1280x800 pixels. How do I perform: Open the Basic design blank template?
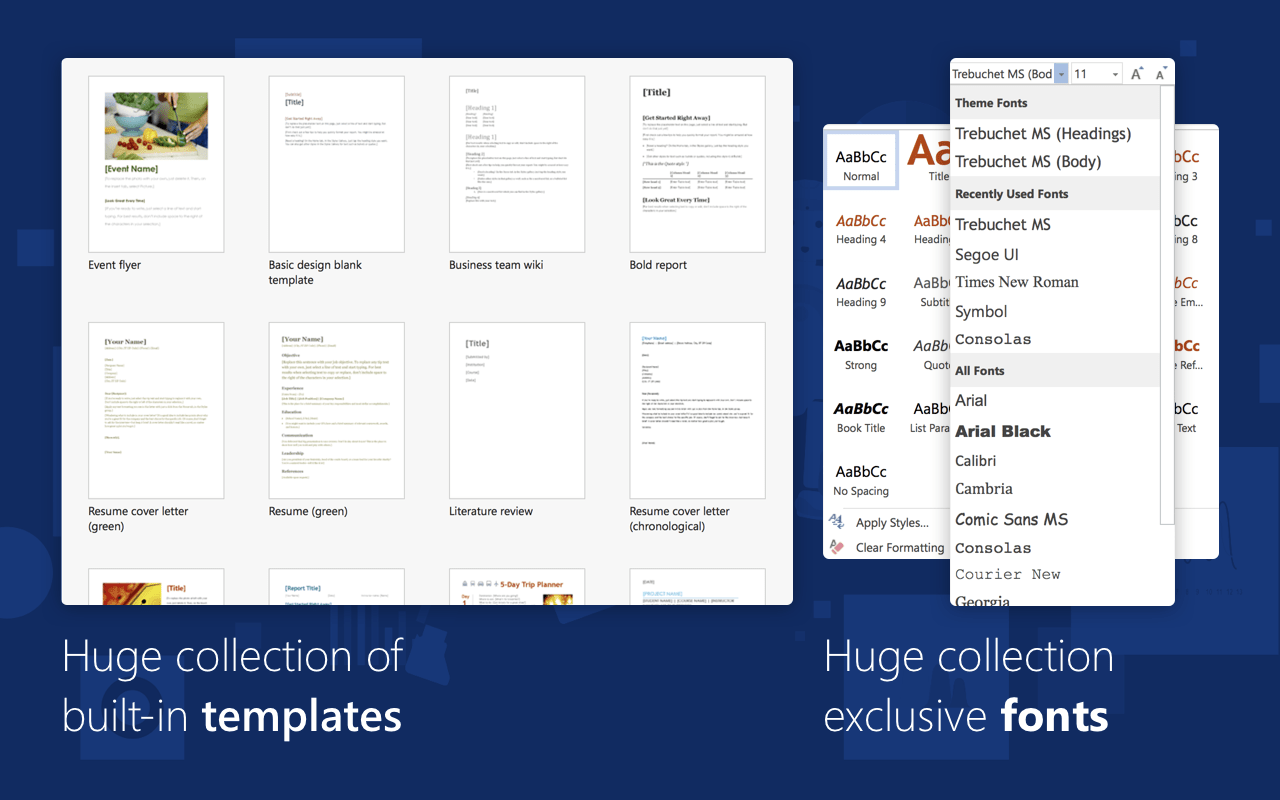(x=336, y=164)
